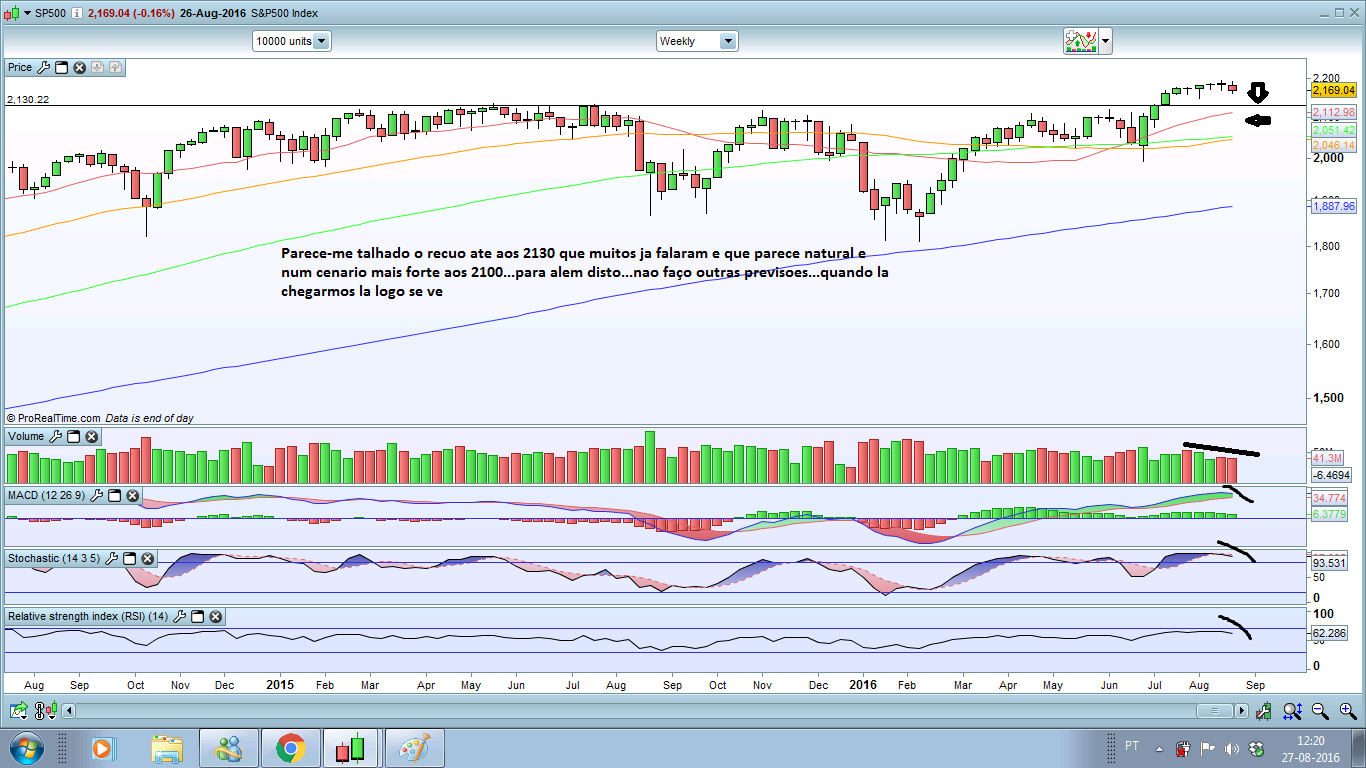Click the candlestick chart style icon
1366x768 pixels.
(x=13, y=12)
